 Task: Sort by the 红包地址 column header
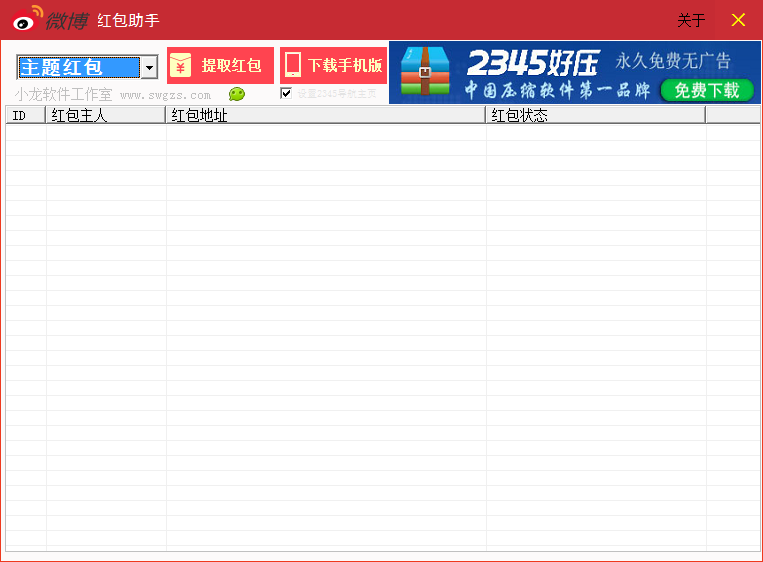click(325, 115)
